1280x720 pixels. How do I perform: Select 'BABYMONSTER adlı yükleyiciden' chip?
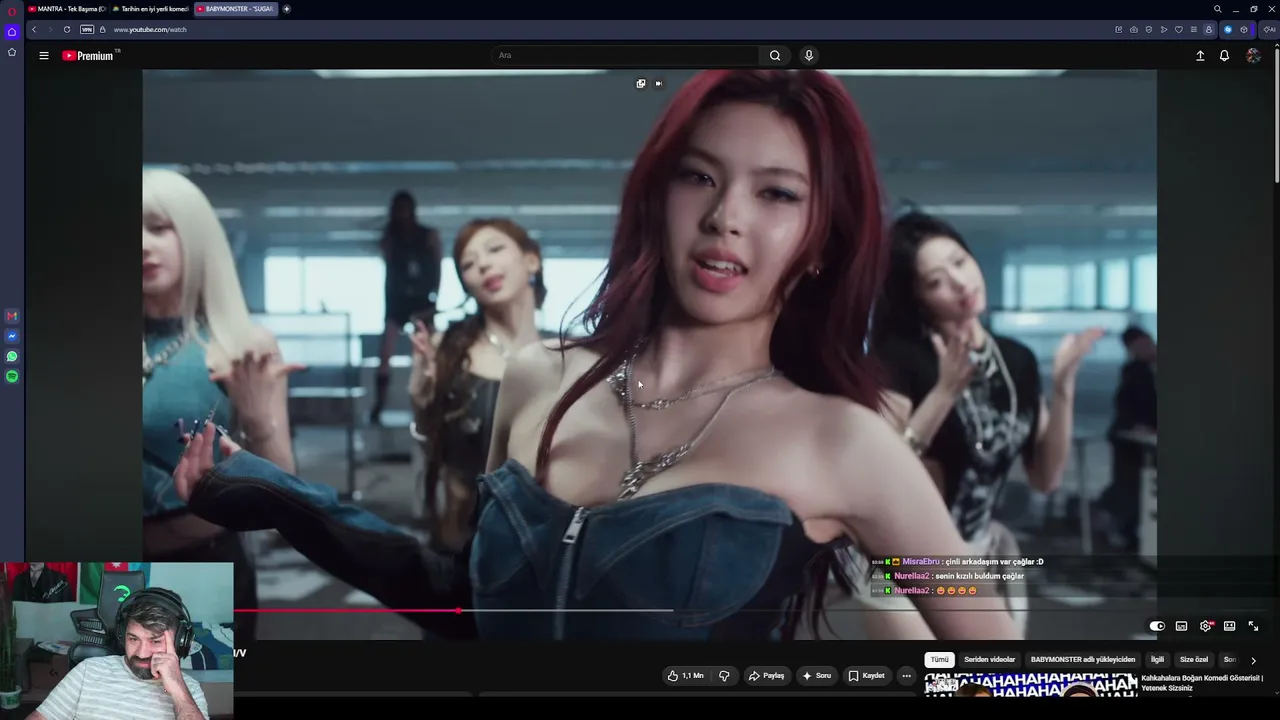1083,660
